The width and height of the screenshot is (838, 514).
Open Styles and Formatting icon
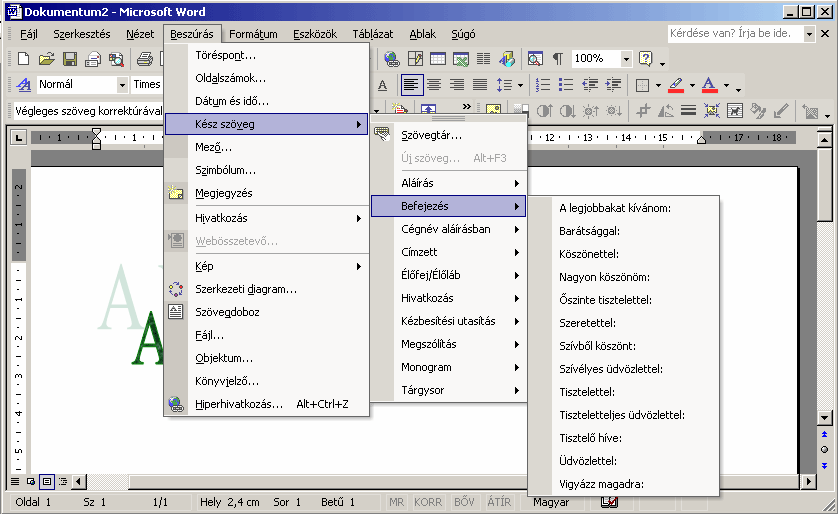pyautogui.click(x=24, y=84)
